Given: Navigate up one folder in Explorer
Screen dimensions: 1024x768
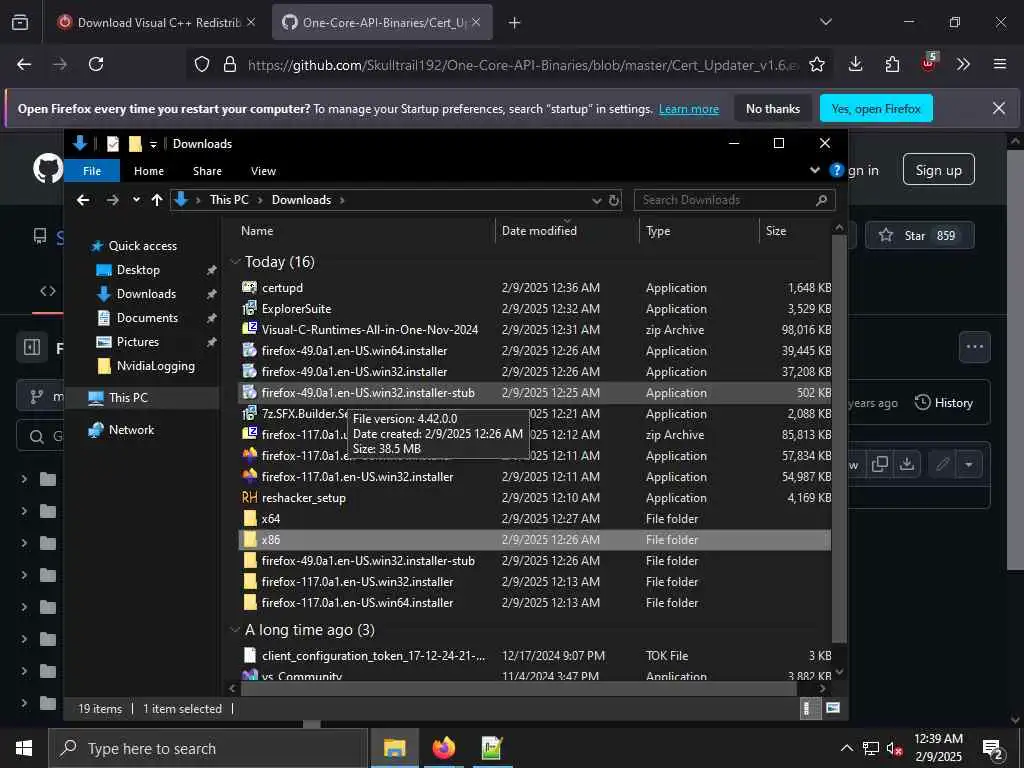Looking at the screenshot, I should tap(157, 200).
